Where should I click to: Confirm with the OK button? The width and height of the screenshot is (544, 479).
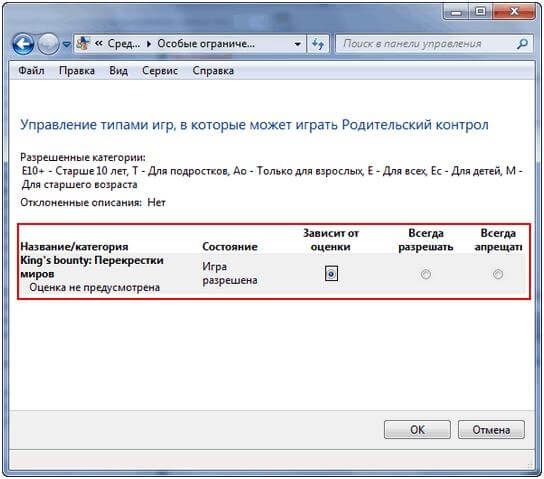[417, 430]
